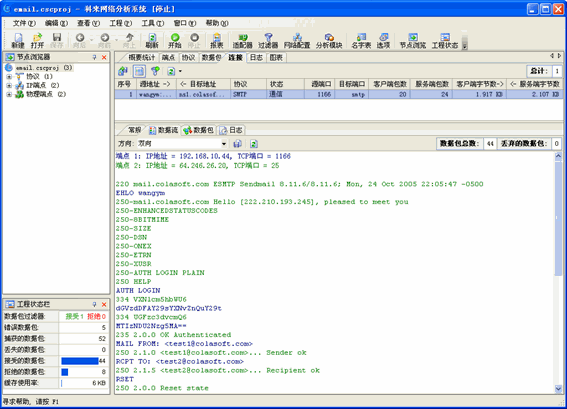
Task: Open the 编辑(E) menu
Action: pos(56,23)
